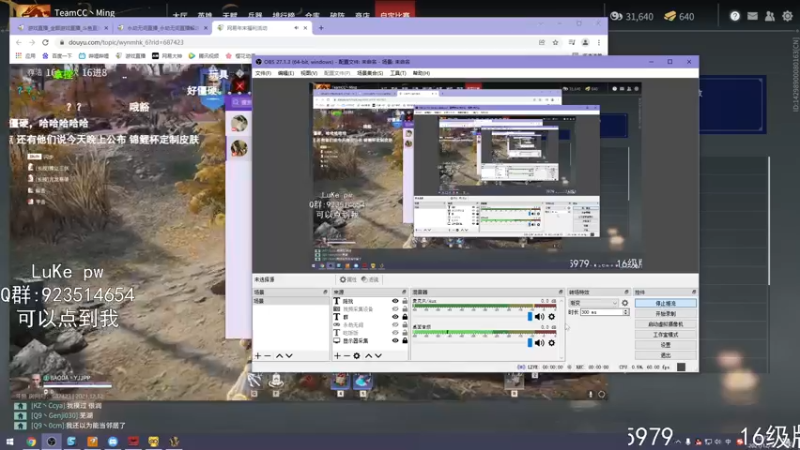Open source properties gear in Sources toolbar
Viewport: 800px width, 450px height.
(x=357, y=356)
